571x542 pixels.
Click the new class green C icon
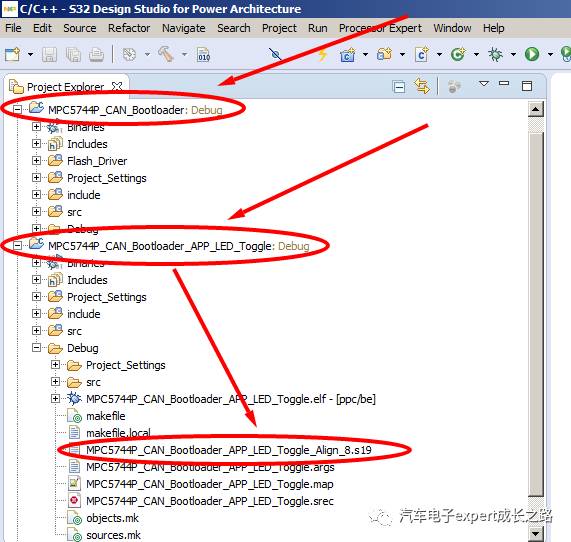[458, 55]
